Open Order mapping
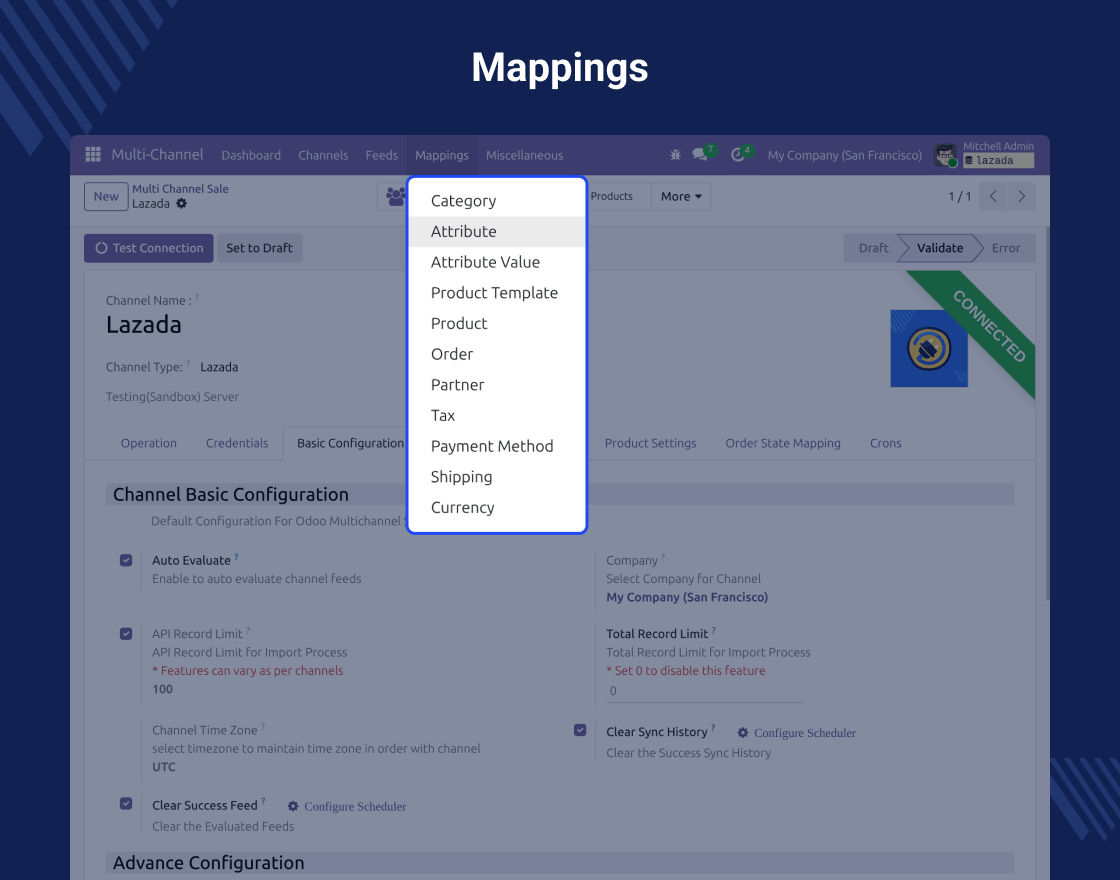This screenshot has height=880, width=1120. tap(497, 354)
